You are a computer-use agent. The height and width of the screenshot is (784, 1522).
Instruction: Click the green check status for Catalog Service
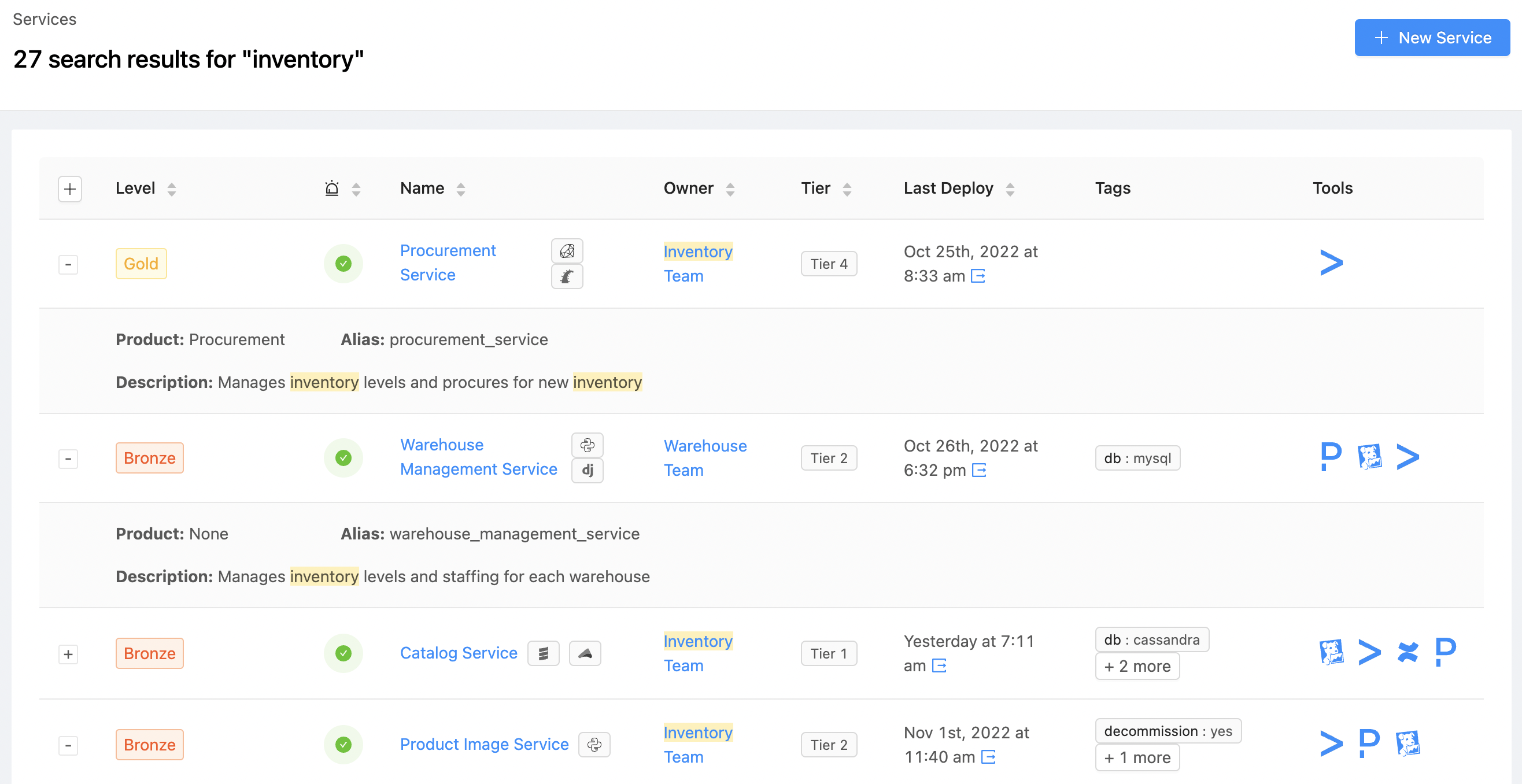(343, 653)
